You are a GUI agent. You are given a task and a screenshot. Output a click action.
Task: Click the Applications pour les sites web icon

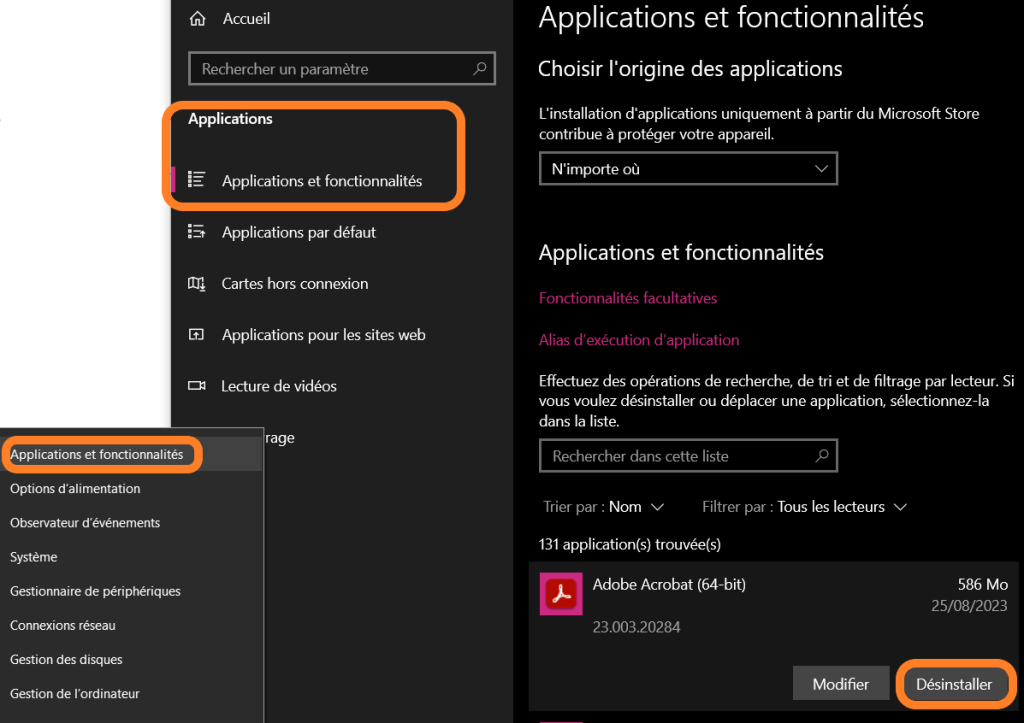(197, 335)
